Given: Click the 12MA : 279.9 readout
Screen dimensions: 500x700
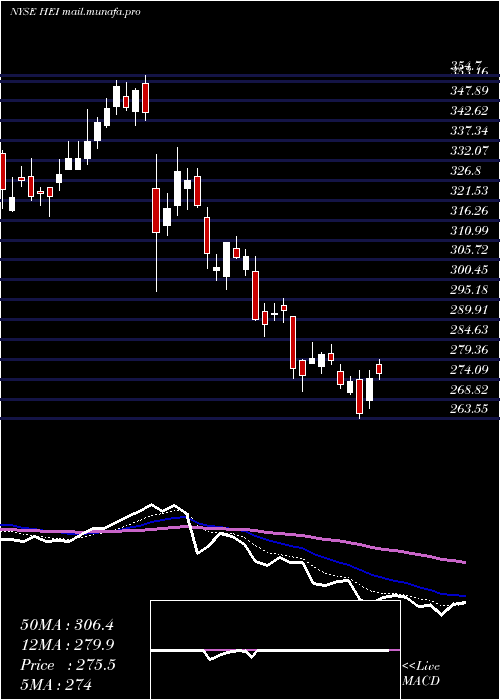Looking at the screenshot, I should [67, 645].
